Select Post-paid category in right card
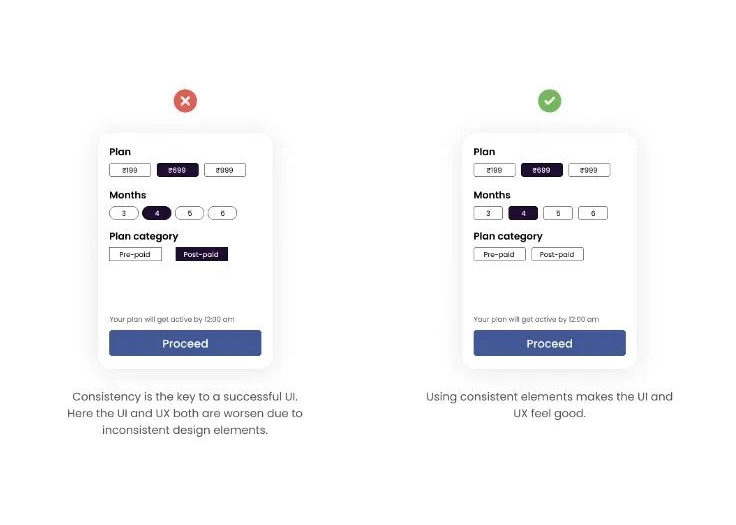The image size is (736, 525). coord(557,254)
